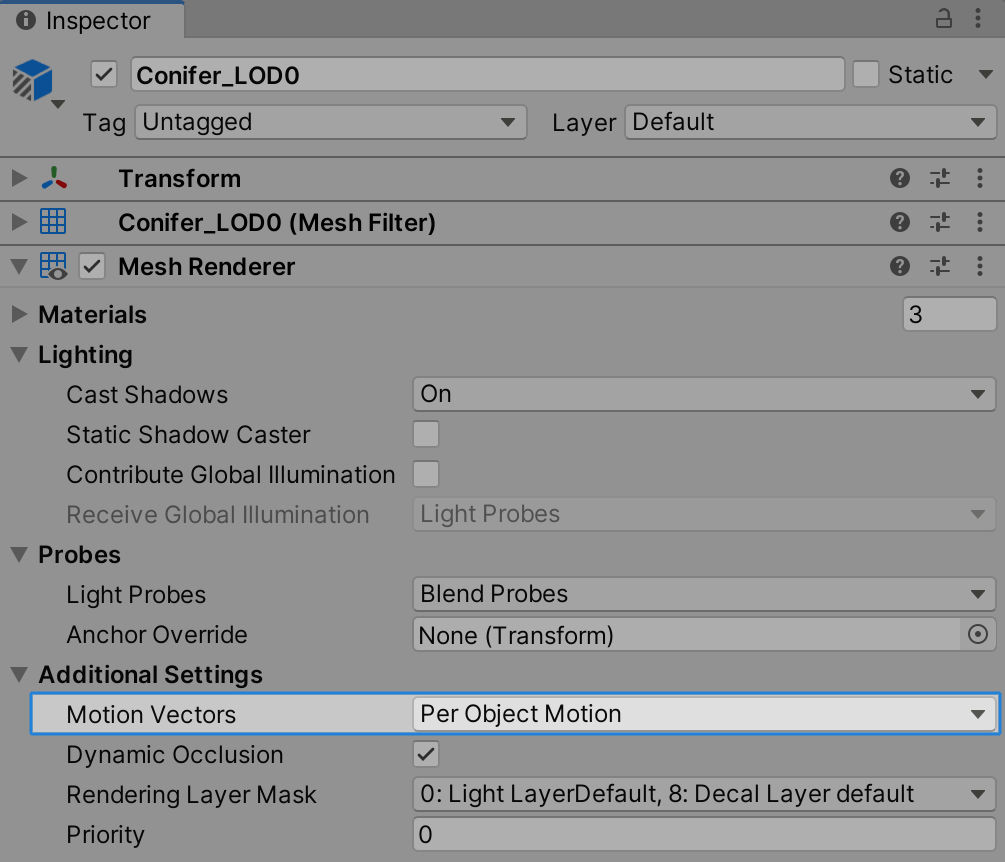Expand the Transform component
The width and height of the screenshot is (1005, 862).
click(x=18, y=179)
